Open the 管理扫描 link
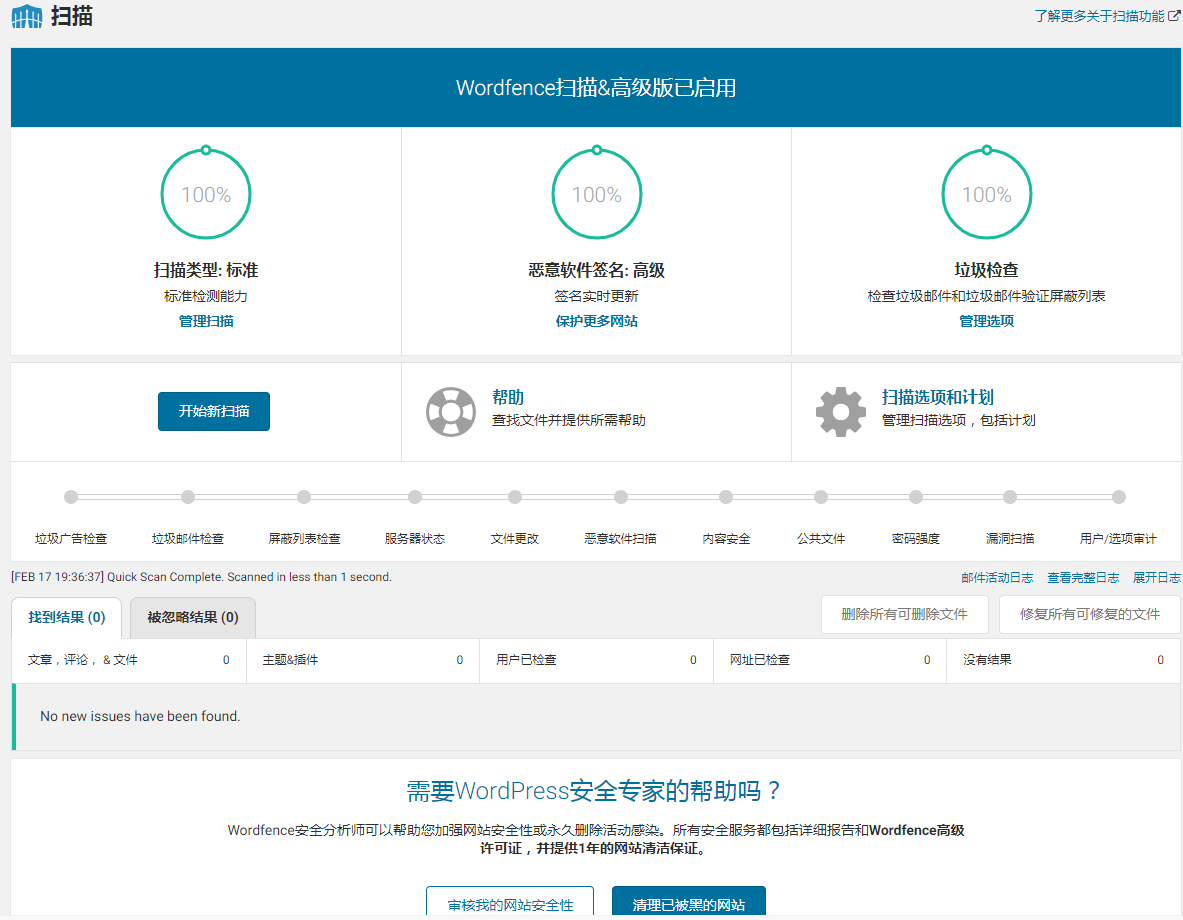 [206, 321]
